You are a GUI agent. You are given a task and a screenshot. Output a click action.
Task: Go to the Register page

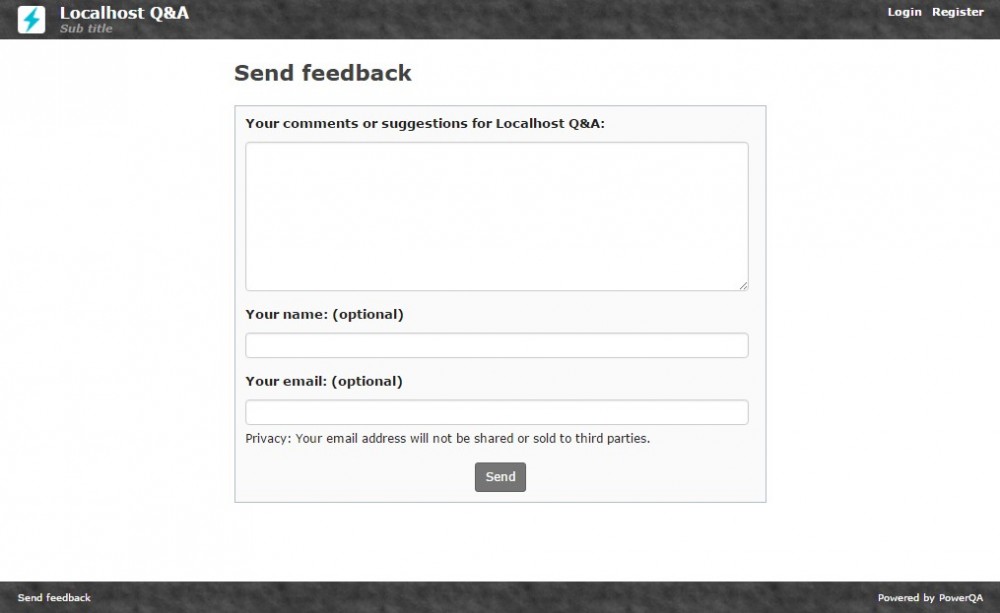958,12
